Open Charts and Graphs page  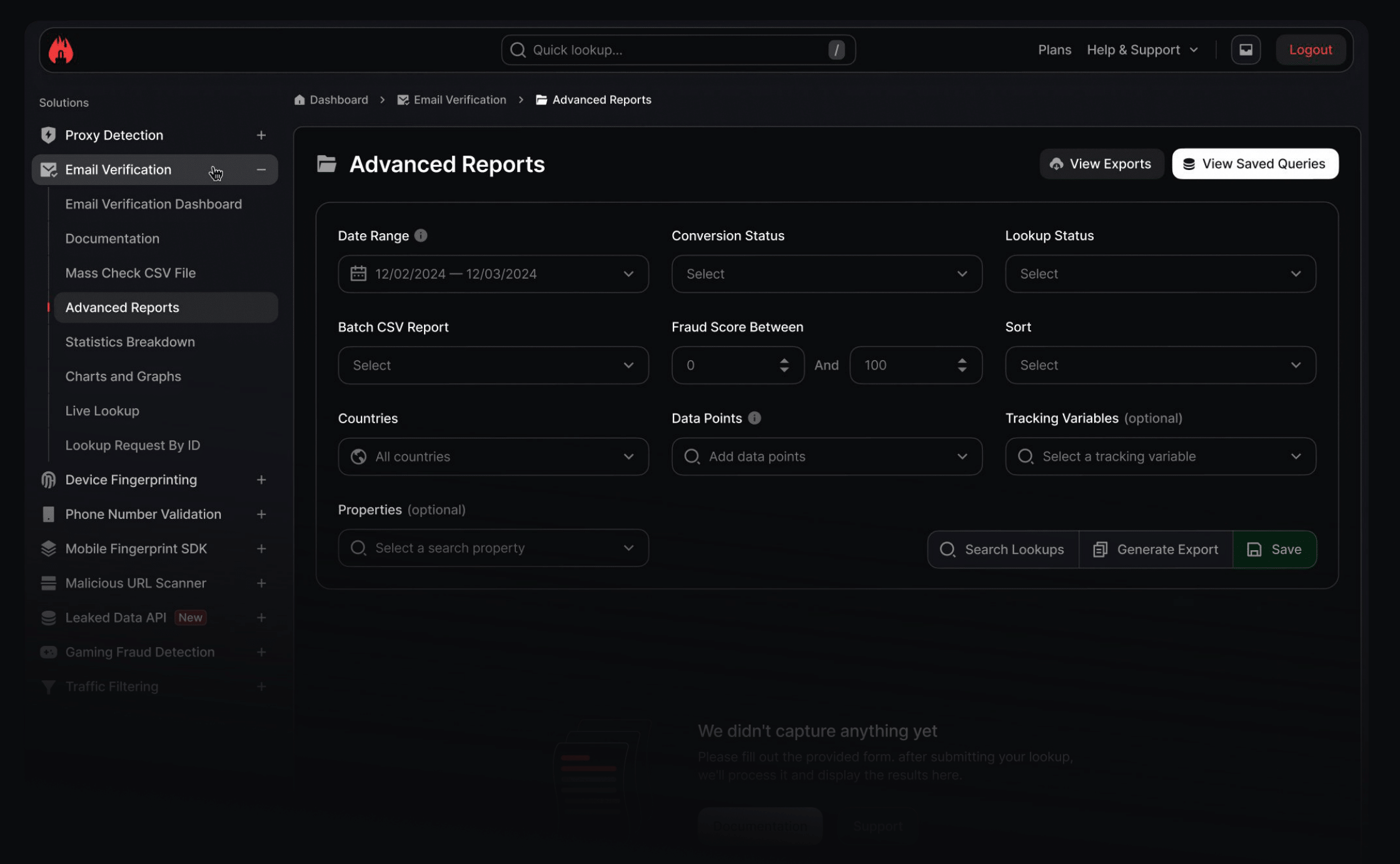pyautogui.click(x=123, y=376)
